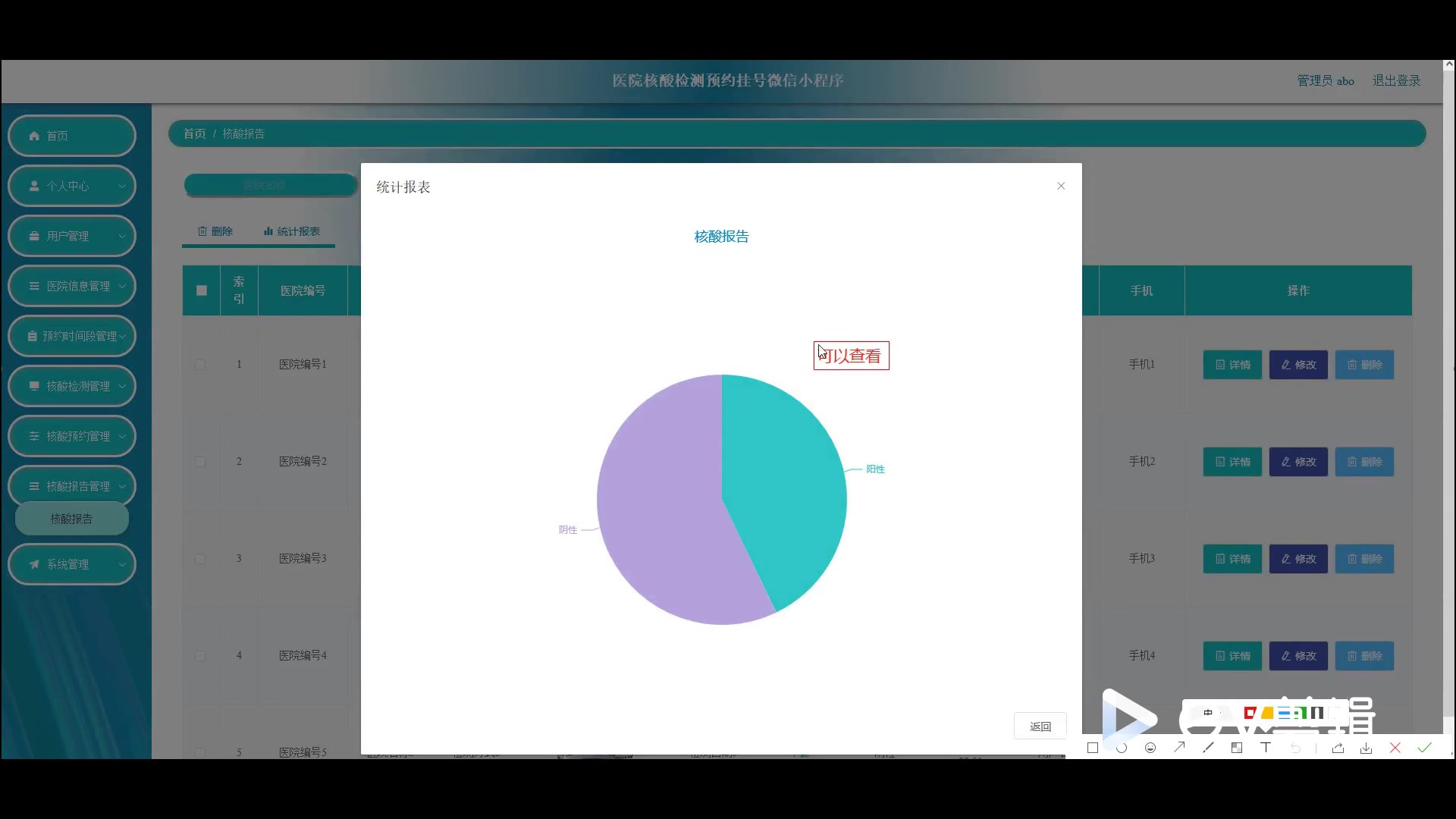
Task: Select the text annotation tool
Action: coord(1266,748)
